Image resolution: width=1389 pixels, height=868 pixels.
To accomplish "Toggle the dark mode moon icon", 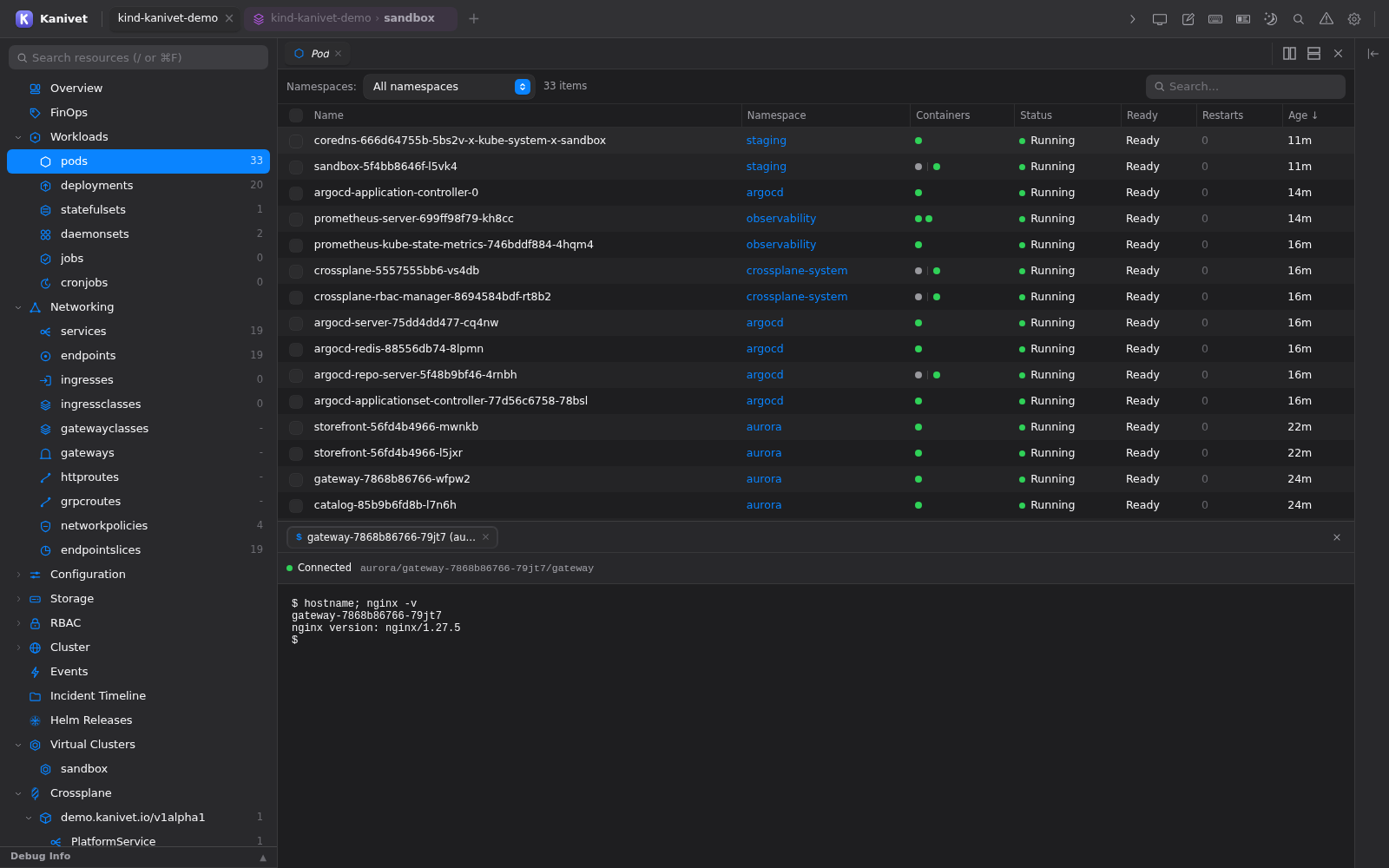I will click(x=1270, y=19).
